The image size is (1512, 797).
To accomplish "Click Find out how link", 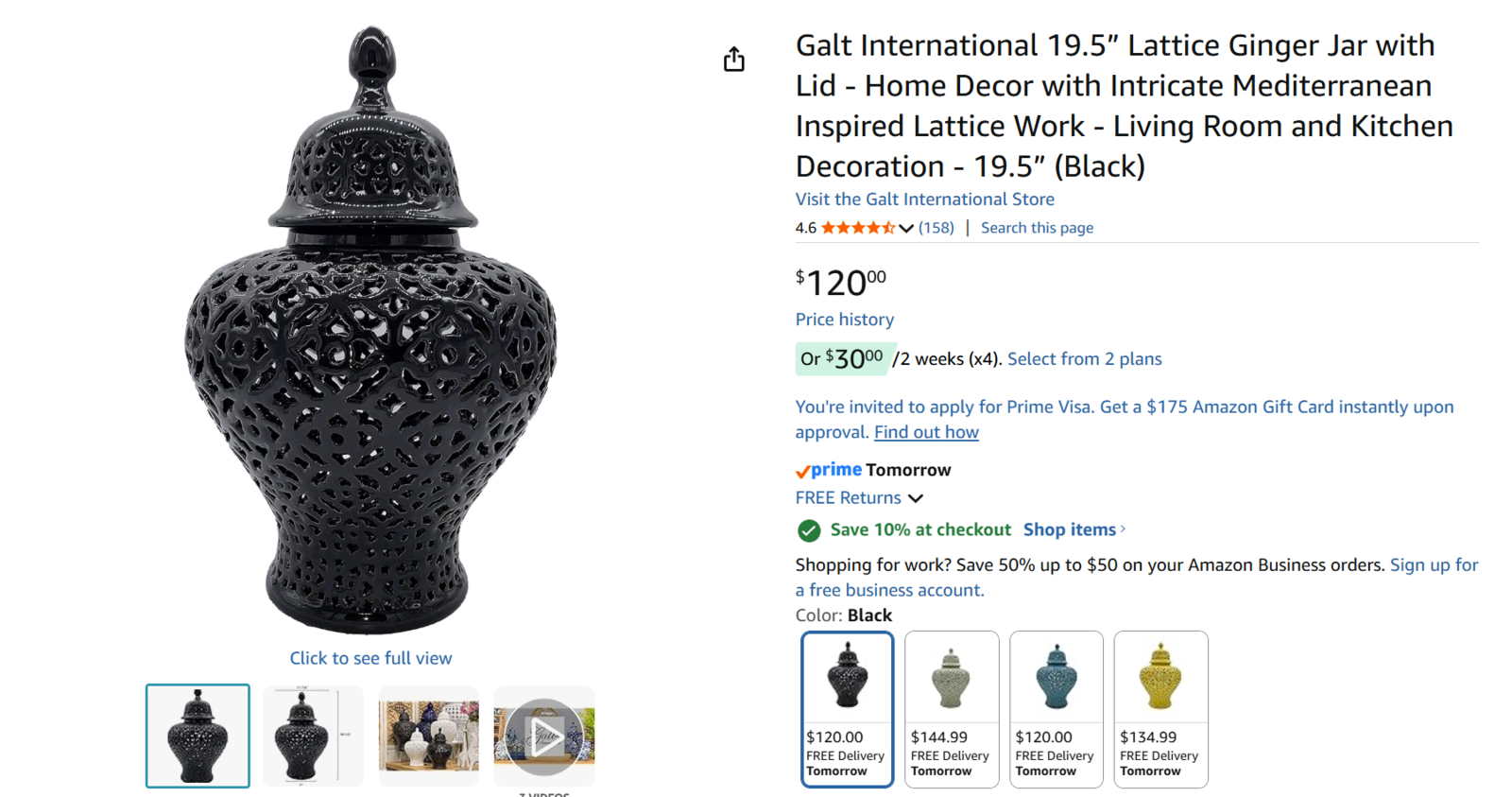I will pyautogui.click(x=926, y=432).
